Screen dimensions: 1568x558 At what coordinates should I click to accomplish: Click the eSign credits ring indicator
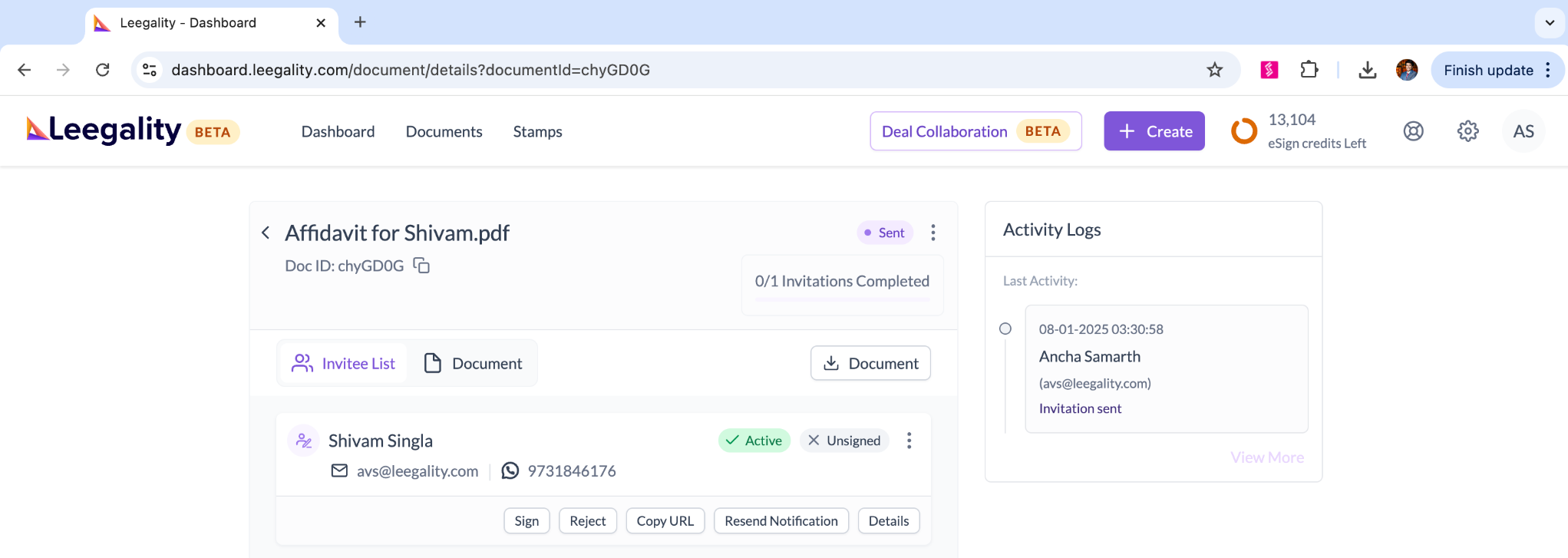tap(1244, 131)
